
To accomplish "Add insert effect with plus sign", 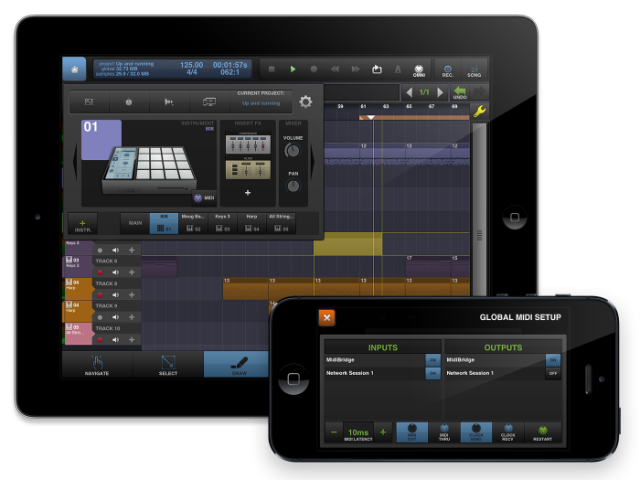I will click(247, 192).
